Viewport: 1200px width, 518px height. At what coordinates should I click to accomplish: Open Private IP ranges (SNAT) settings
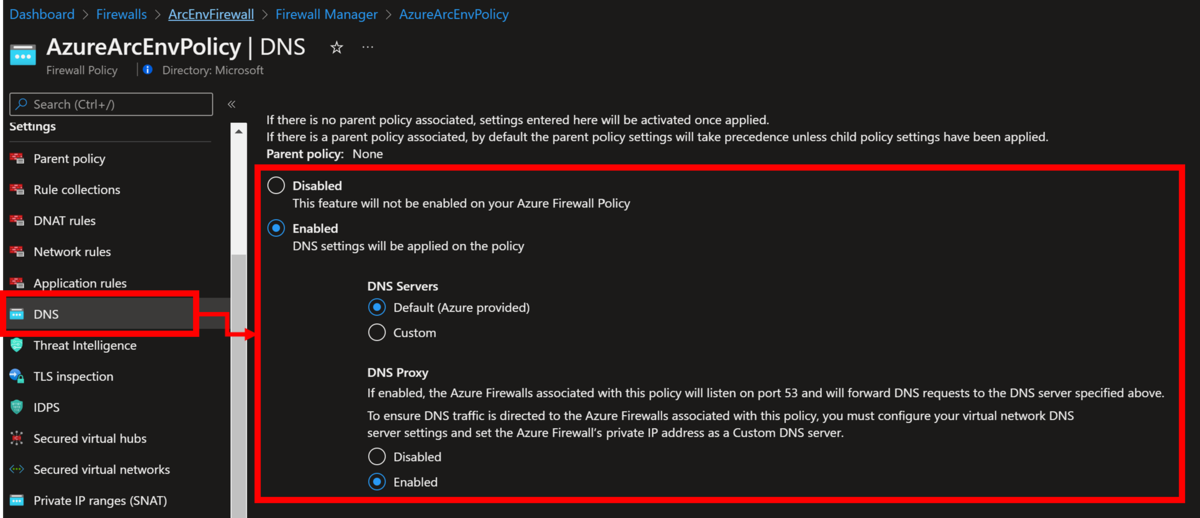[100, 501]
